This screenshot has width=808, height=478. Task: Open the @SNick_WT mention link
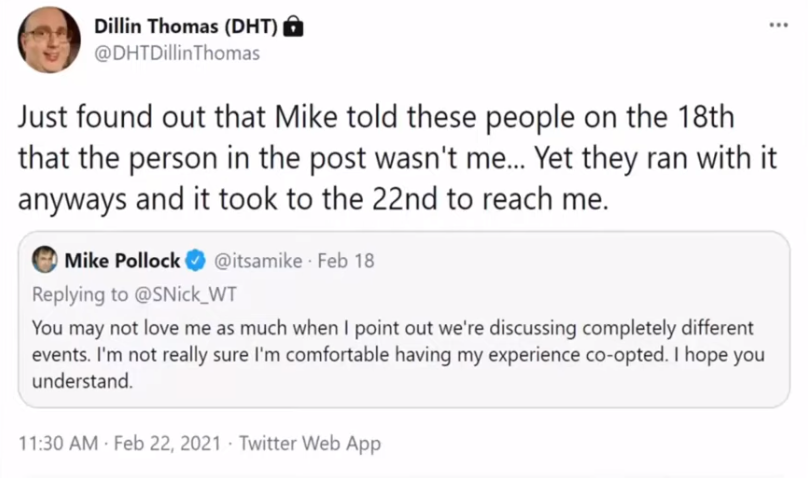[x=186, y=295]
